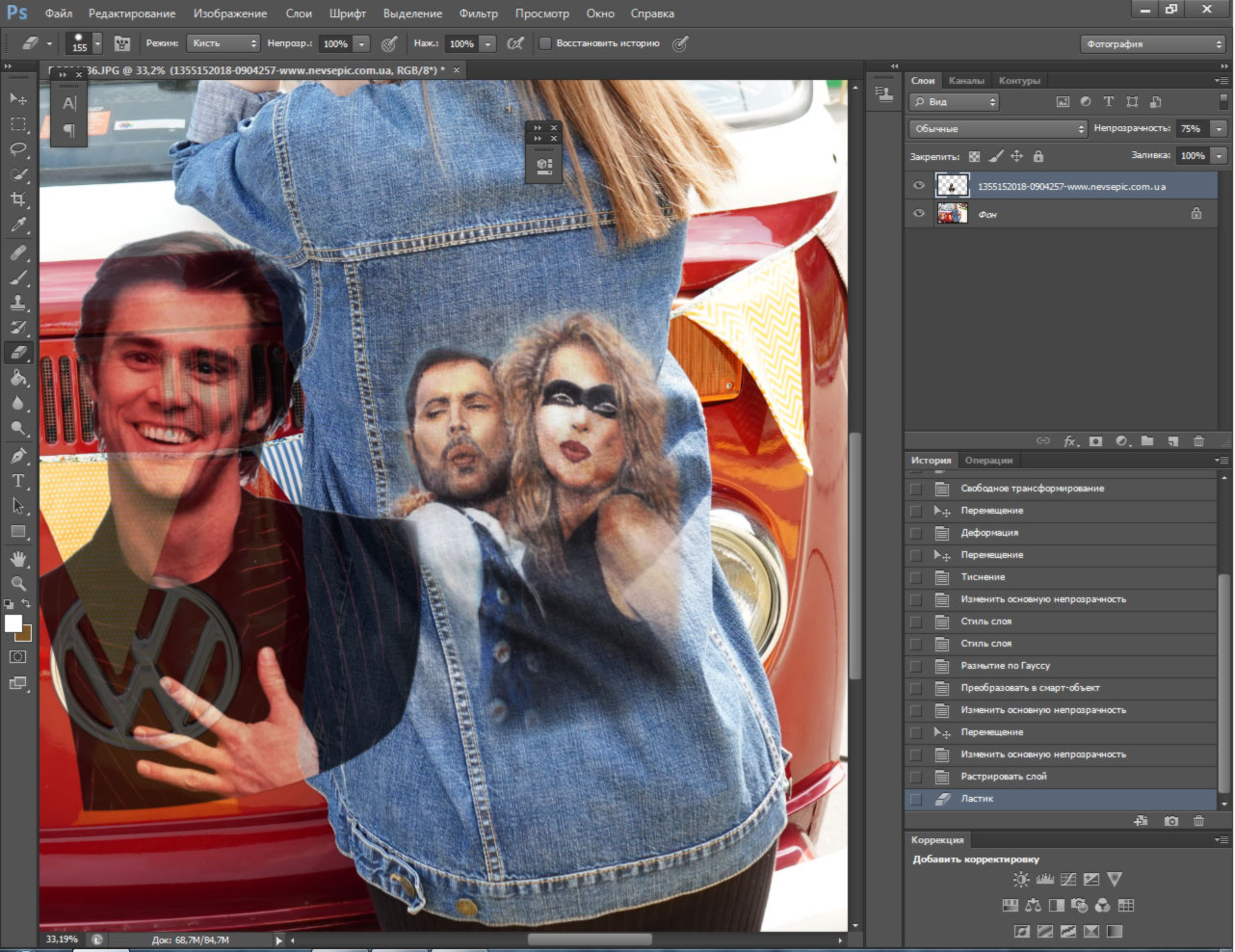
Task: Activate the horizontal Type tool
Action: point(18,481)
